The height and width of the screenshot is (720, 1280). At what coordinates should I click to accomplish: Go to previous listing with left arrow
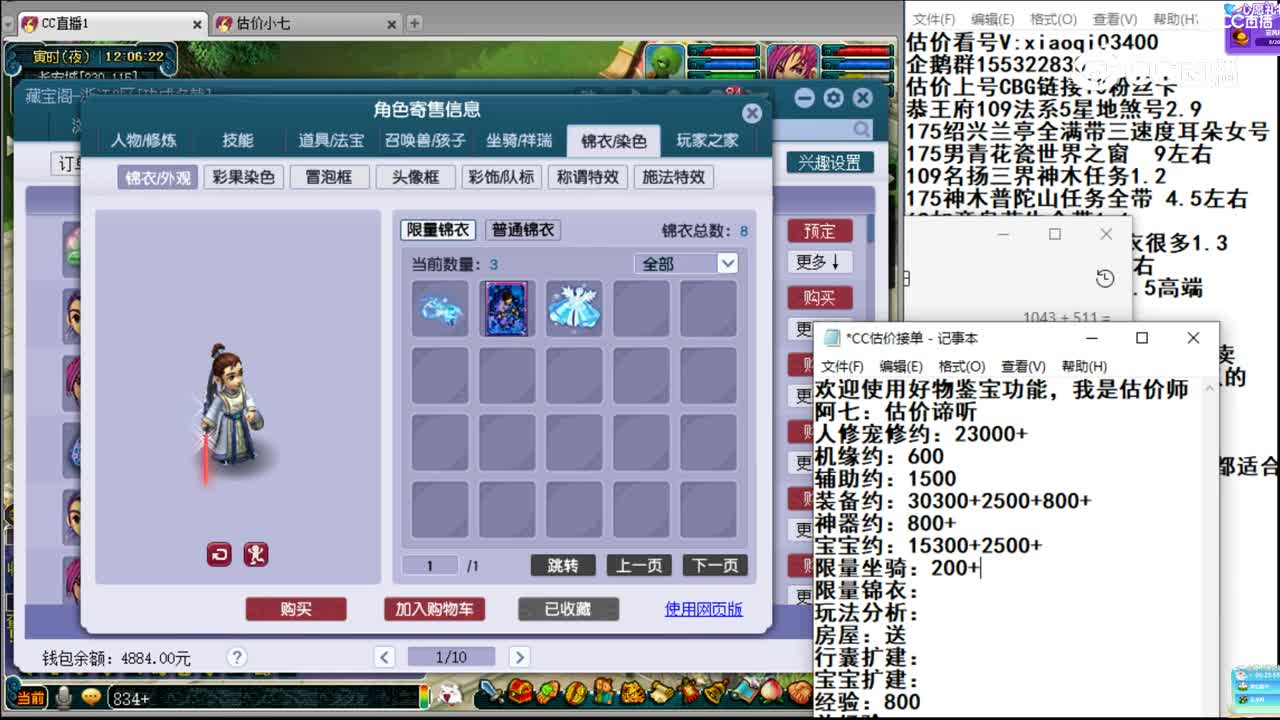click(x=385, y=657)
